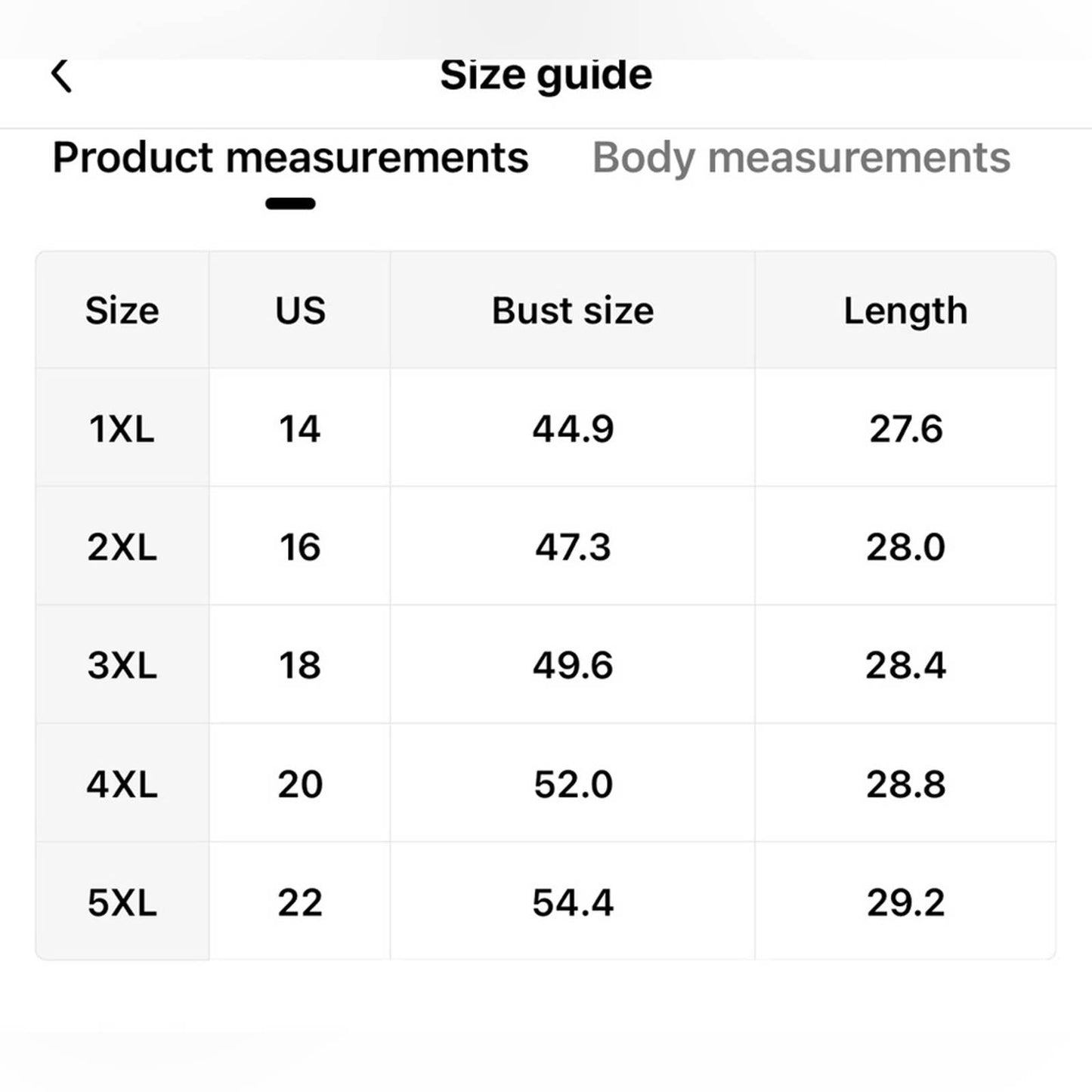Click the US size 14 cell
Viewport: 1092px width, 1092px height.
pos(300,428)
